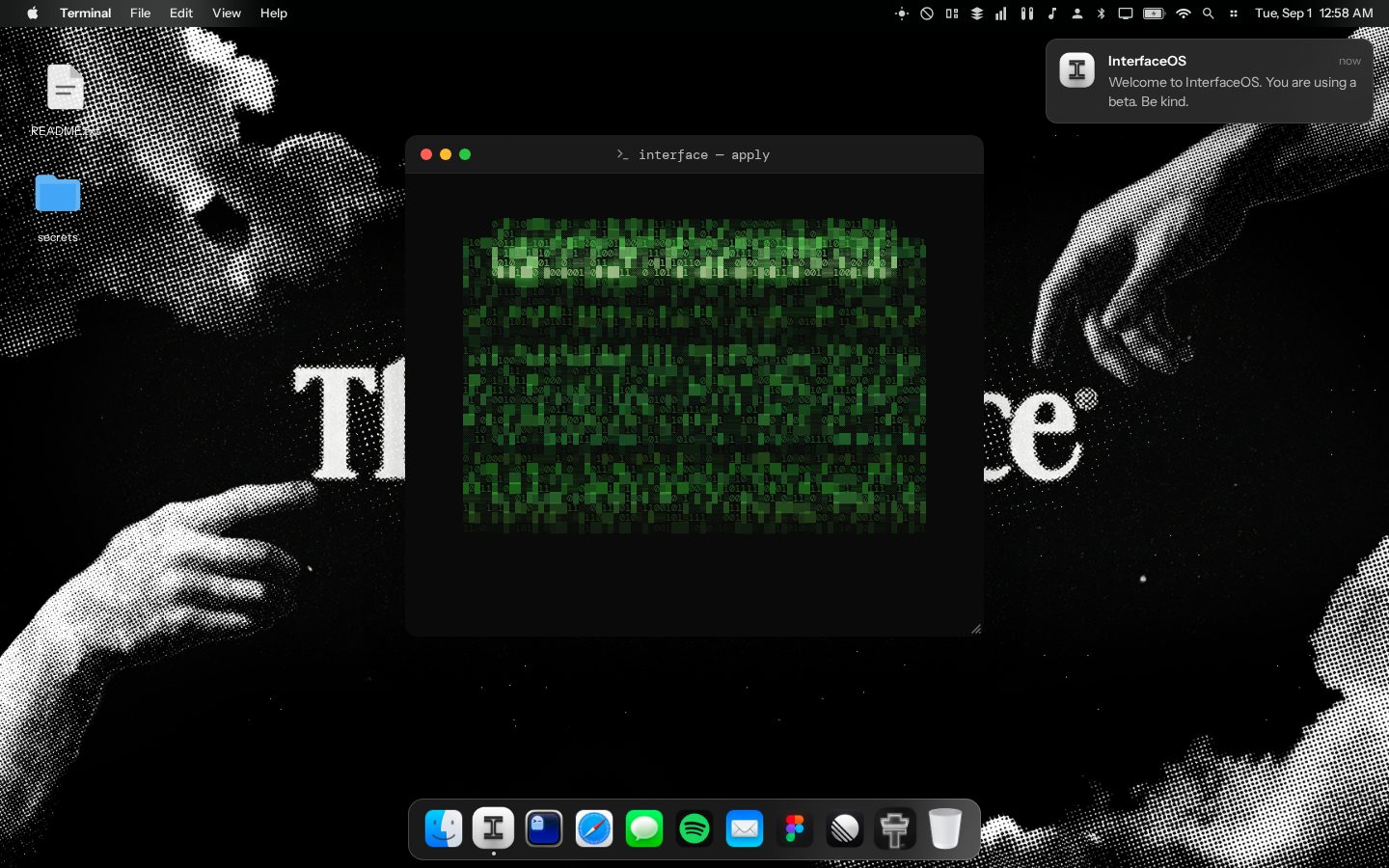Open Linear from the dock

tap(845, 828)
